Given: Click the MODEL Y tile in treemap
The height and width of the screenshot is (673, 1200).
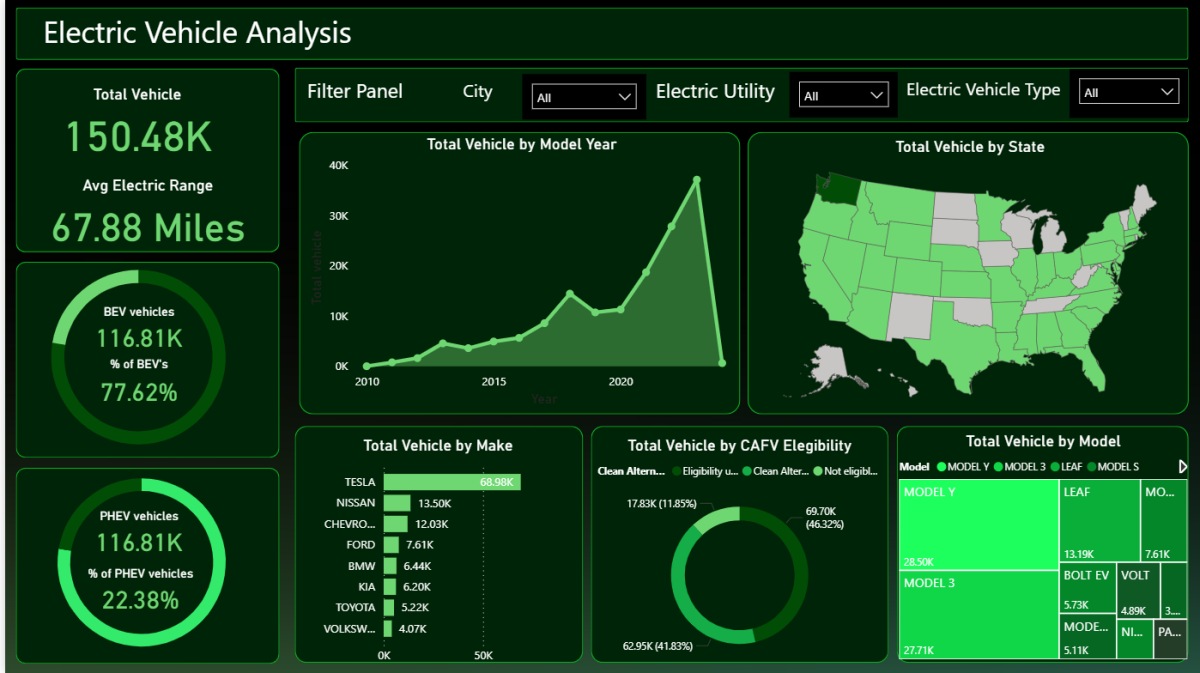Looking at the screenshot, I should click(x=979, y=524).
